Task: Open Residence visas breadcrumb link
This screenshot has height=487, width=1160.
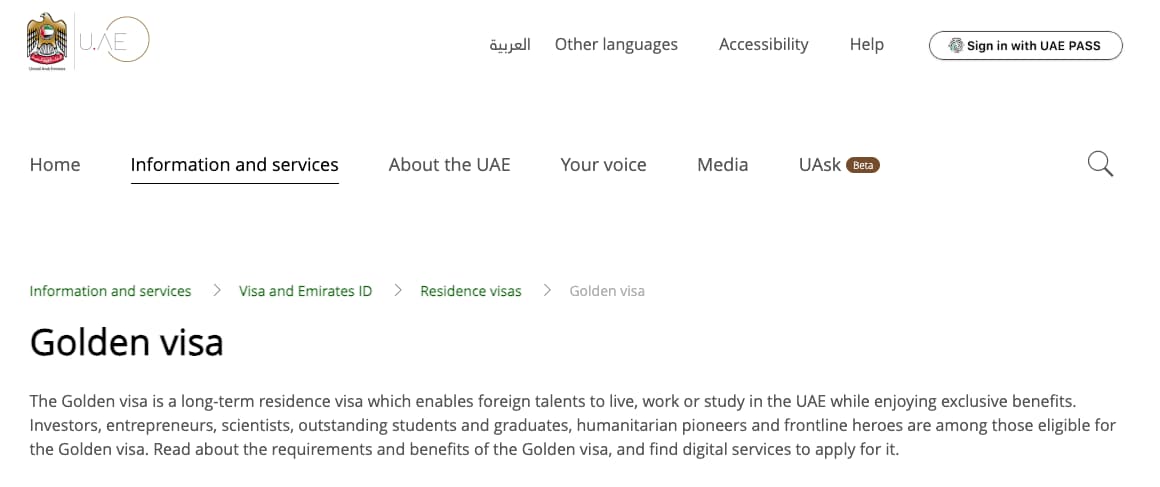Action: [x=471, y=291]
